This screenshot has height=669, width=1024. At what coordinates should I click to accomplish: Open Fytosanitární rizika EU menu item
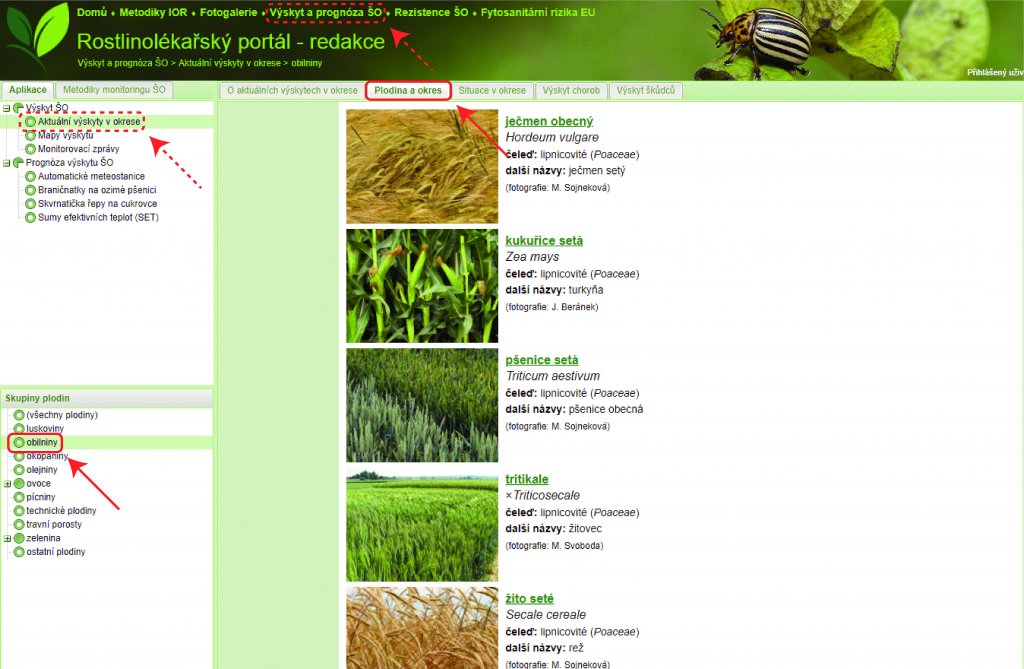tap(538, 12)
